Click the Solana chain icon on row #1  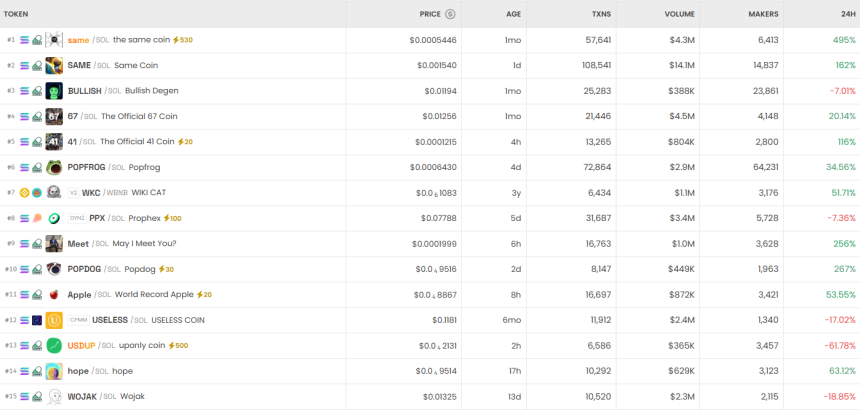click(x=25, y=40)
